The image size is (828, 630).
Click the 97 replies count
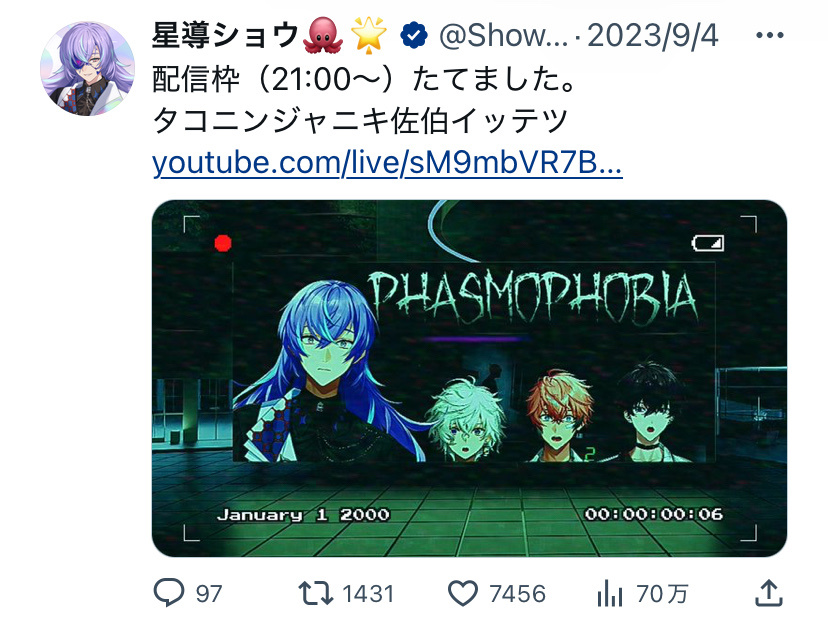(209, 594)
